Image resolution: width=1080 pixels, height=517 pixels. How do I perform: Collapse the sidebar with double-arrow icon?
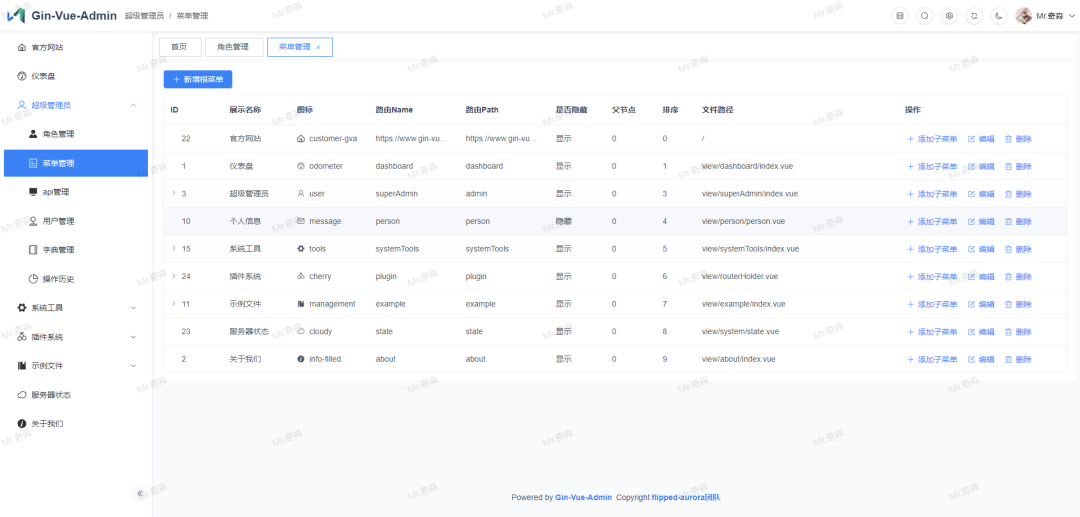point(140,494)
